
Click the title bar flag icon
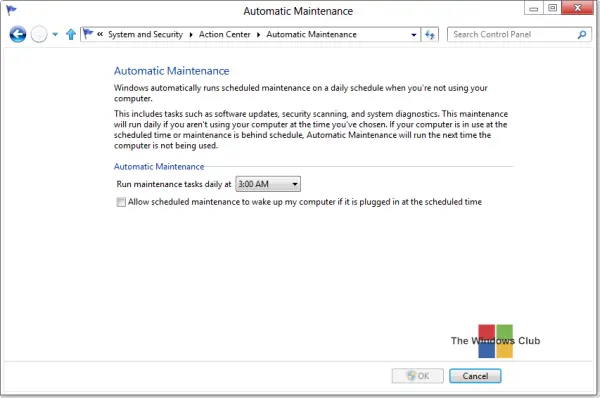point(11,10)
